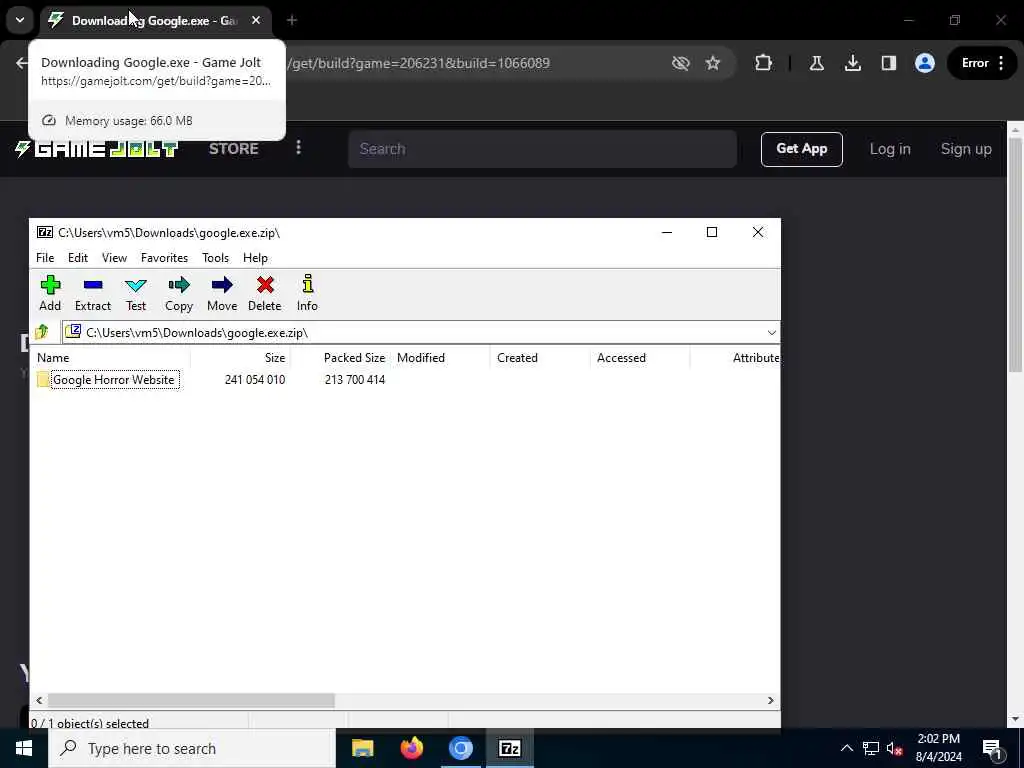Sort by Size column header
Viewport: 1024px width, 768px height.
pyautogui.click(x=240, y=358)
